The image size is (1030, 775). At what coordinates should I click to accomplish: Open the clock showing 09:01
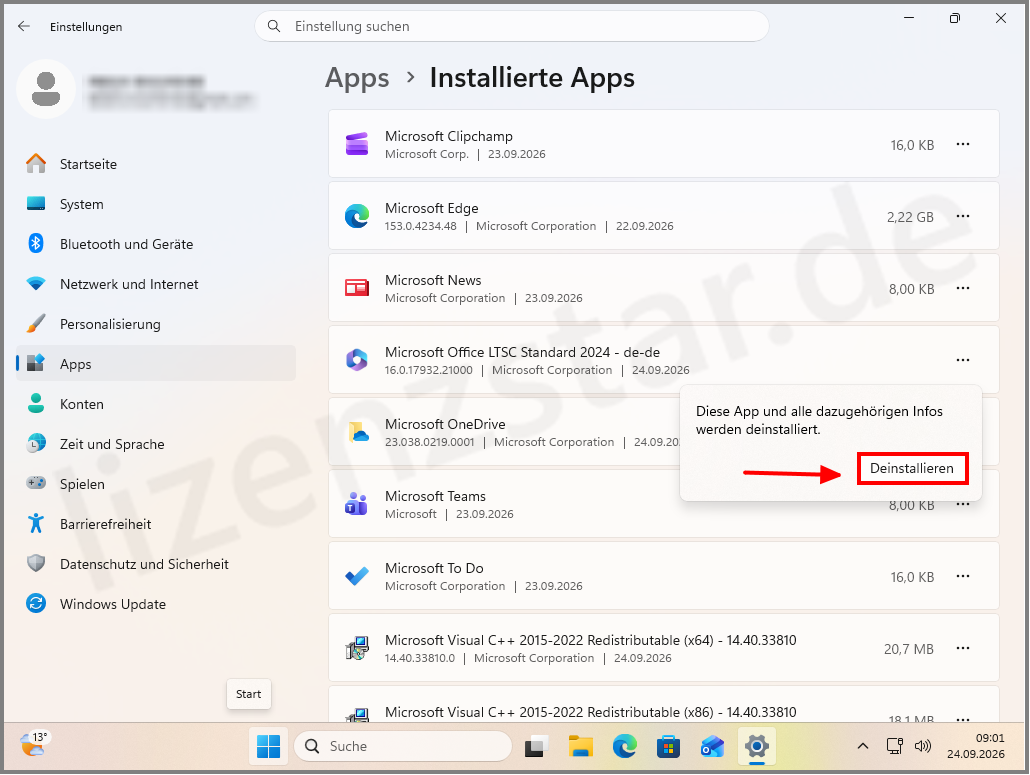(975, 746)
